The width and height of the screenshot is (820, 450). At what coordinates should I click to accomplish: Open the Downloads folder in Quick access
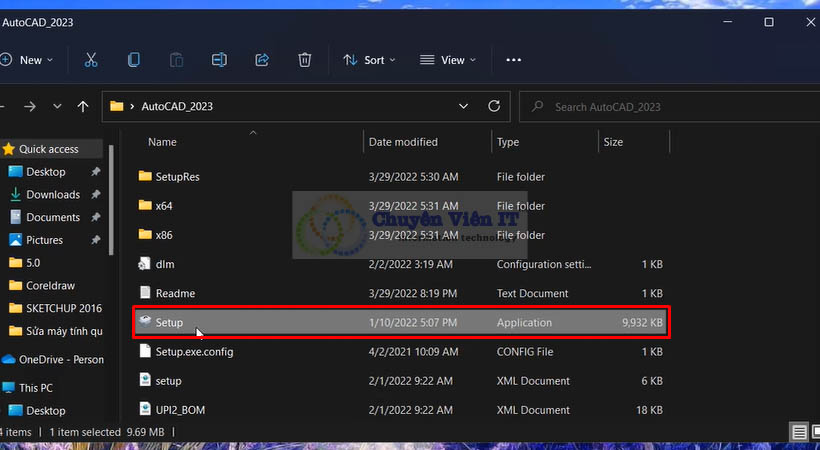coord(53,195)
